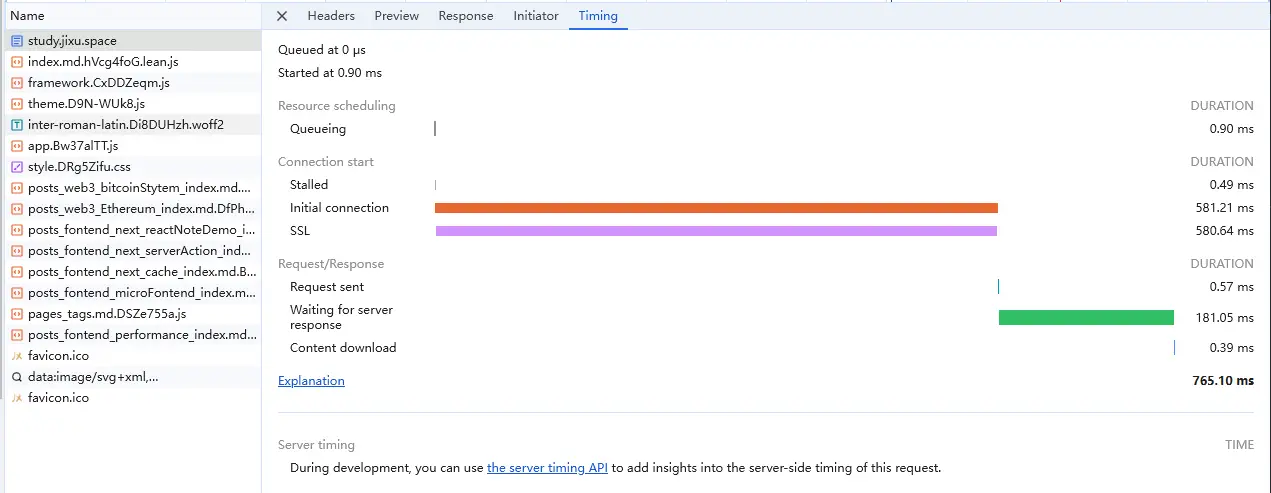
Task: Click script icon beside framework.CxDDZeqm.js
Action: click(17, 83)
